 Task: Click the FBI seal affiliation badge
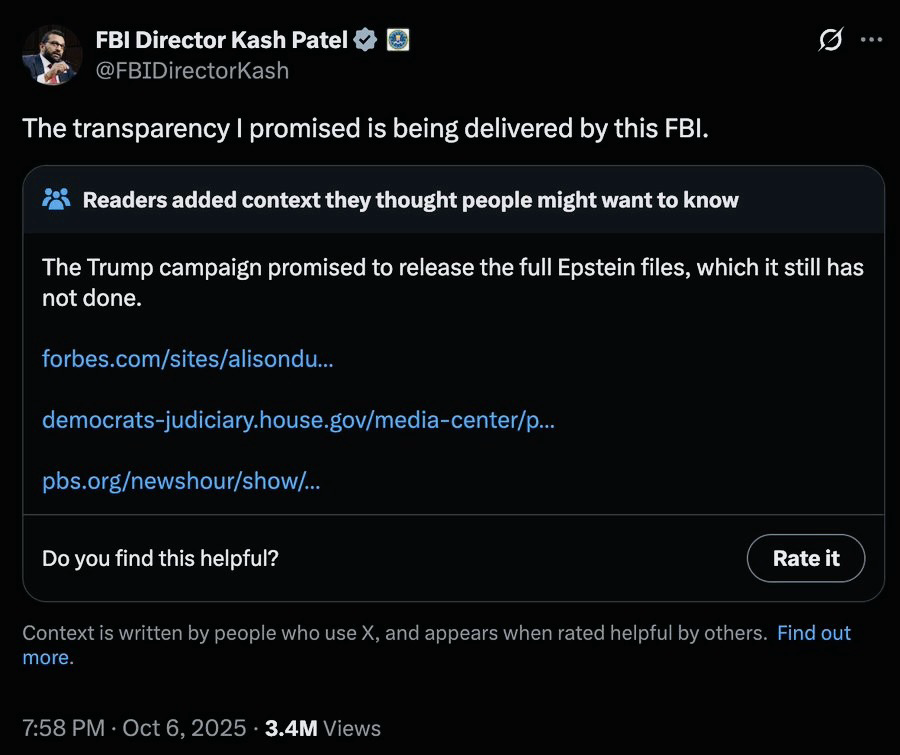coord(397,40)
